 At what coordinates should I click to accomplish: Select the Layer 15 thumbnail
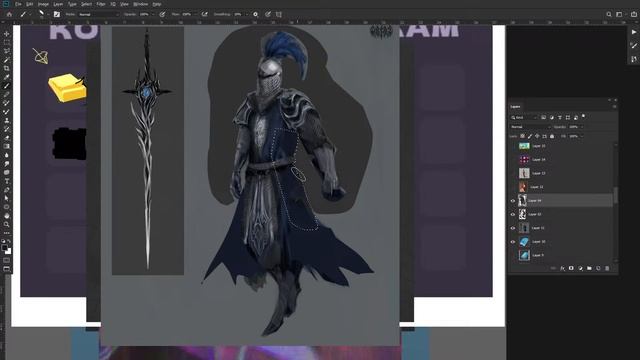(x=524, y=146)
